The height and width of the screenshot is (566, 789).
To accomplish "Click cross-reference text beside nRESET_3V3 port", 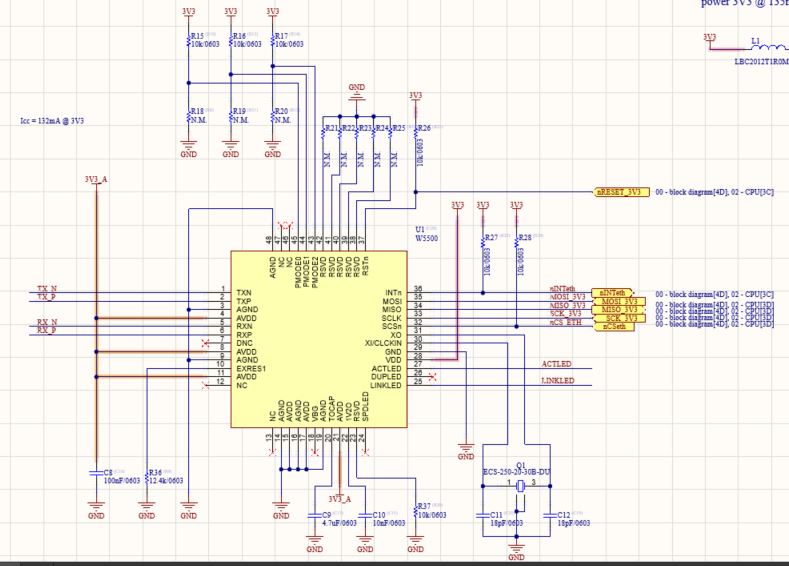I will pyautogui.click(x=715, y=192).
